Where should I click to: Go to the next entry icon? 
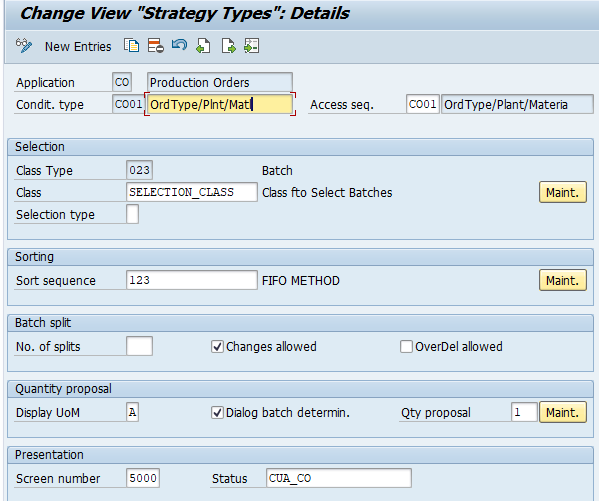point(228,45)
